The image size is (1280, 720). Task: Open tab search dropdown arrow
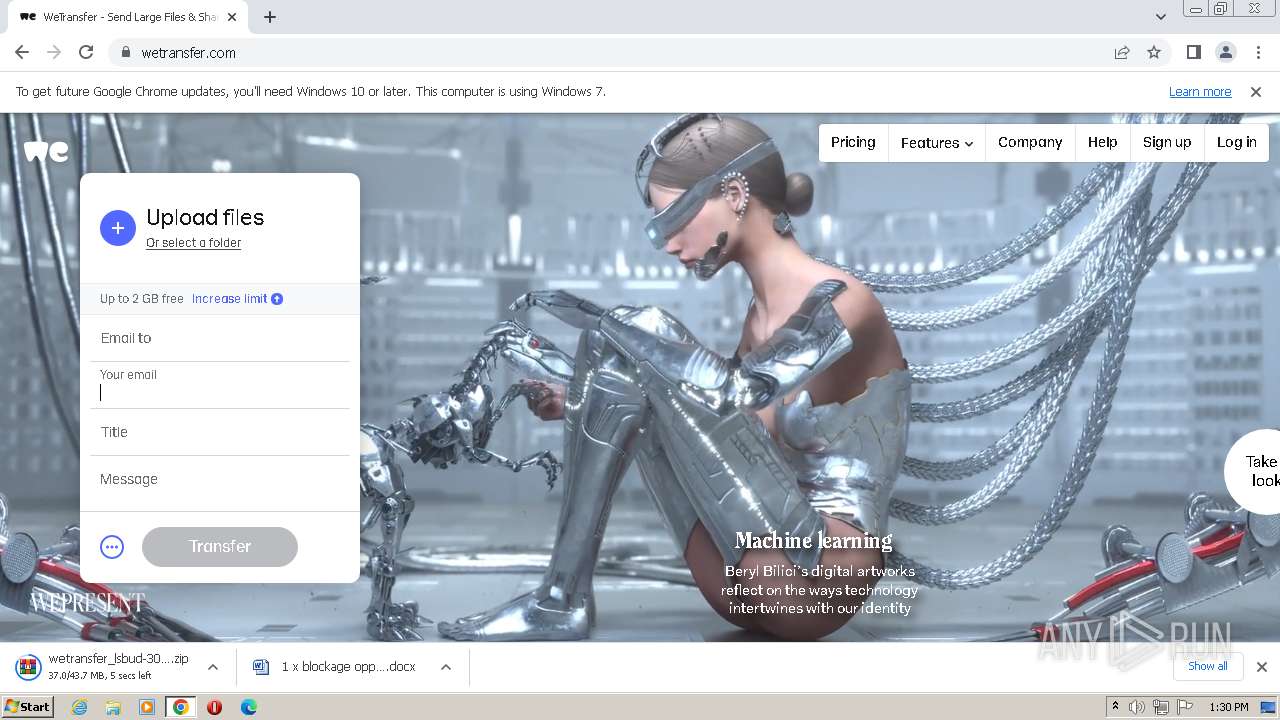(1160, 16)
